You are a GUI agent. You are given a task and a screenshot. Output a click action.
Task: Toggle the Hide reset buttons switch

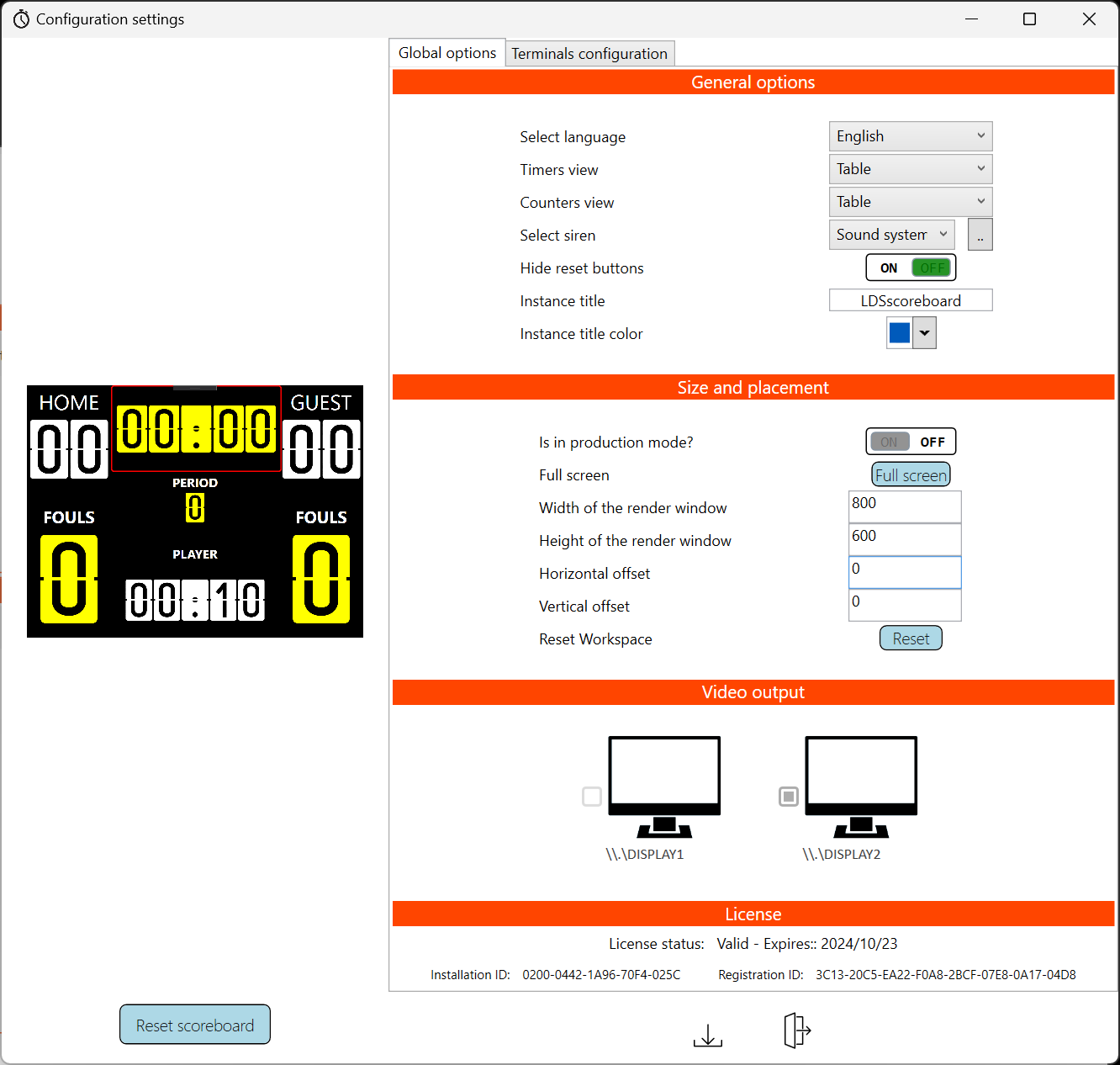[x=911, y=267]
